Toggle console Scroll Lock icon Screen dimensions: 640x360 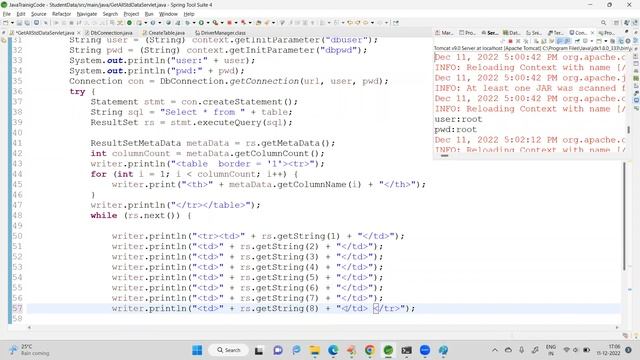coord(543,41)
